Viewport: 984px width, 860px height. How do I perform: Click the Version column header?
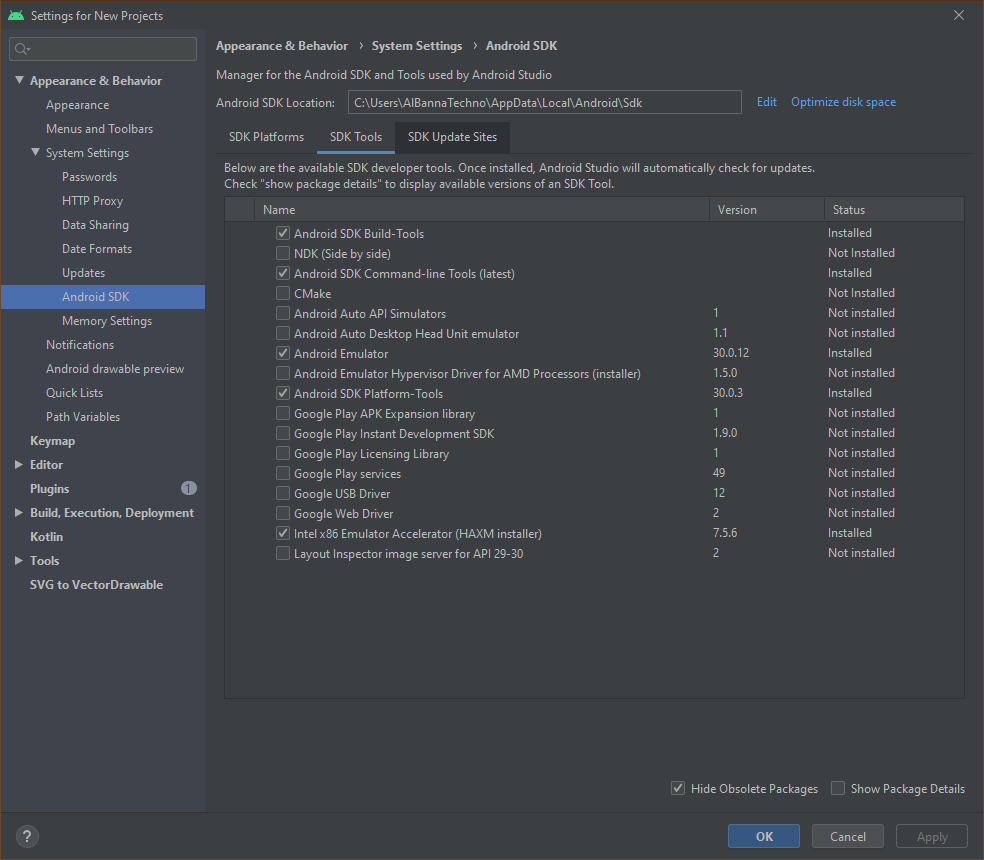point(766,210)
